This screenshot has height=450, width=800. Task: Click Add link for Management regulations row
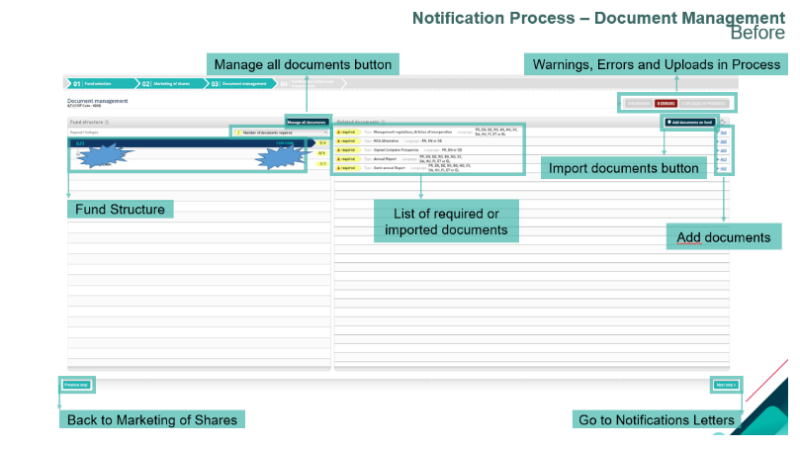pos(723,132)
